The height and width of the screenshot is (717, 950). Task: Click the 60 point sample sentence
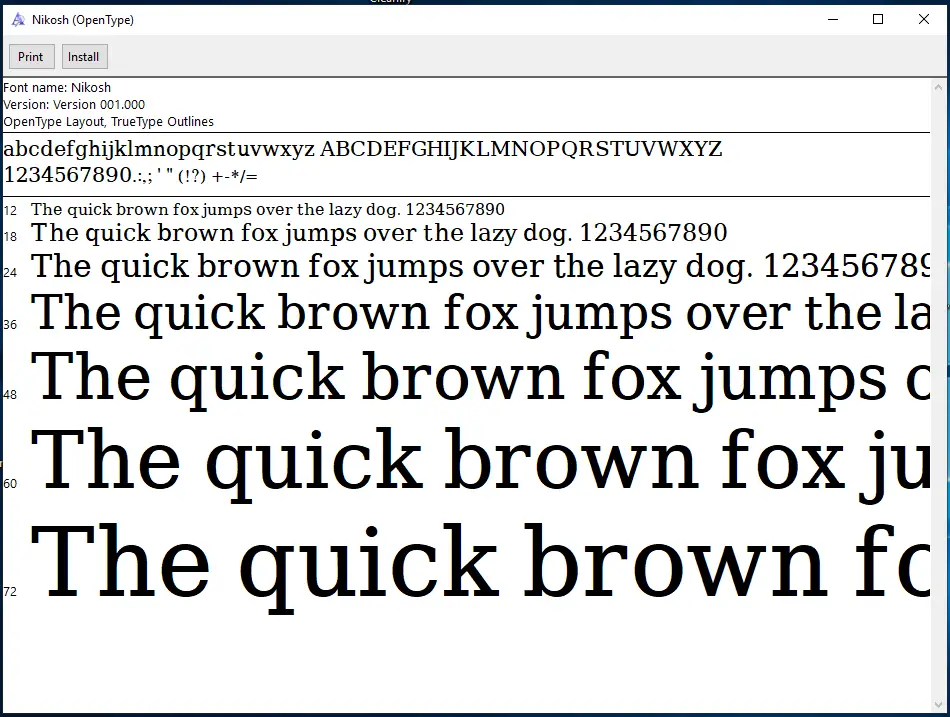point(480,464)
